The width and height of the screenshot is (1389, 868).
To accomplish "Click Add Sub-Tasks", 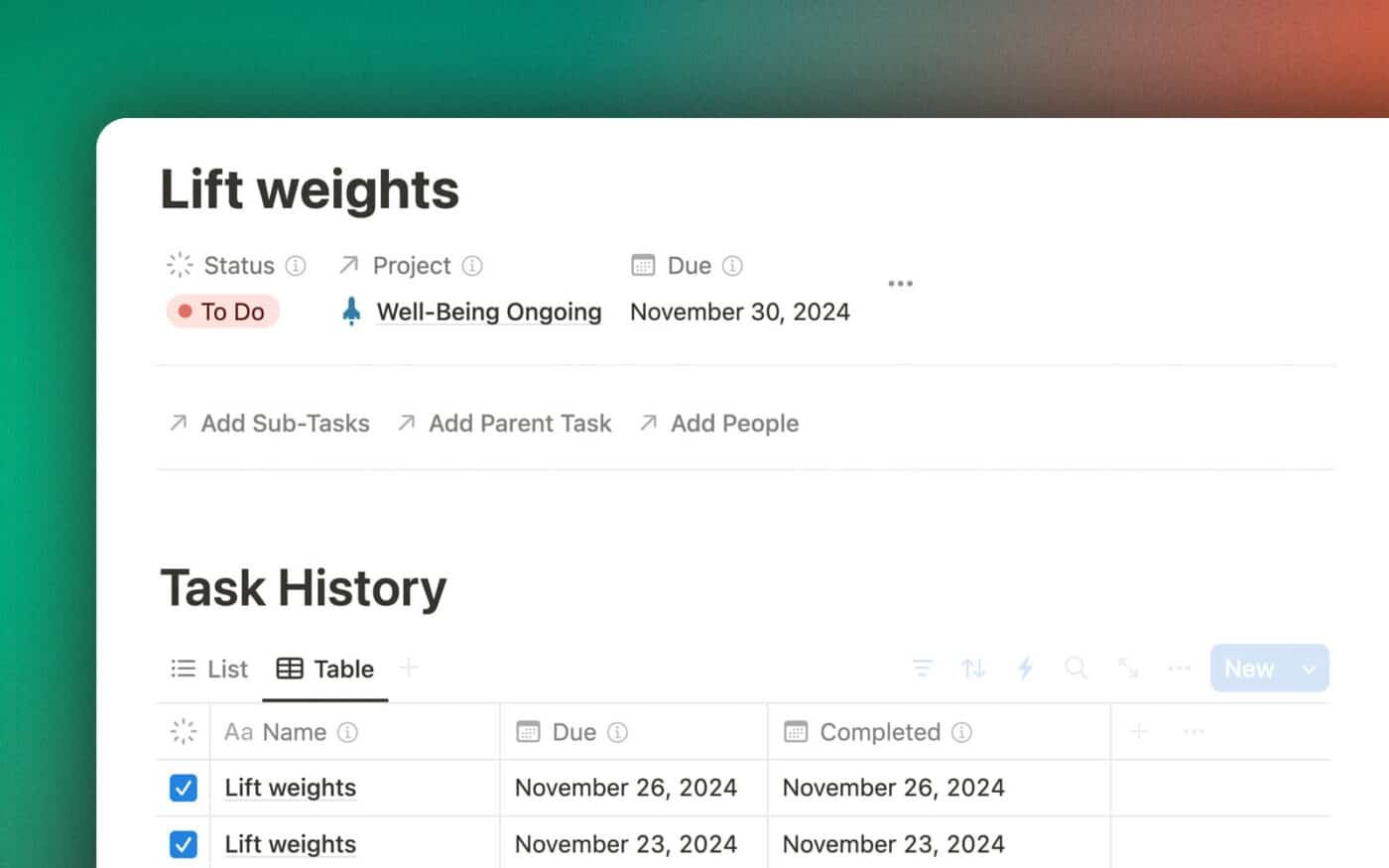I will click(284, 423).
